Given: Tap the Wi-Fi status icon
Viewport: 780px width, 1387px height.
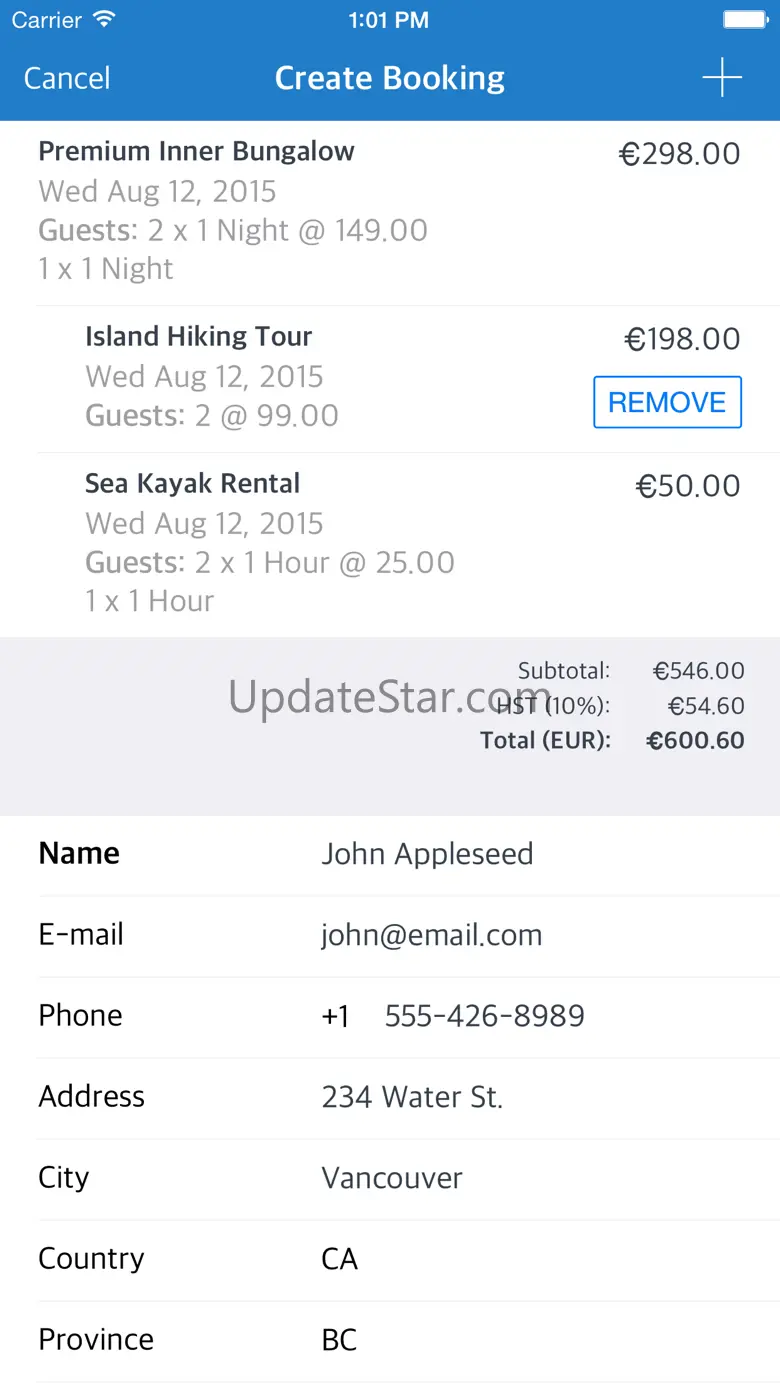Looking at the screenshot, I should pos(103,20).
